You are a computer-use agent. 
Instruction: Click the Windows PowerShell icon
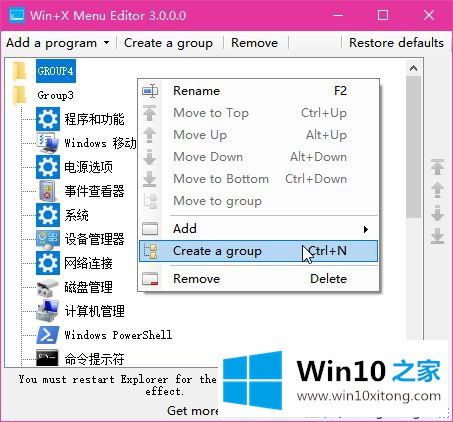pos(48,335)
